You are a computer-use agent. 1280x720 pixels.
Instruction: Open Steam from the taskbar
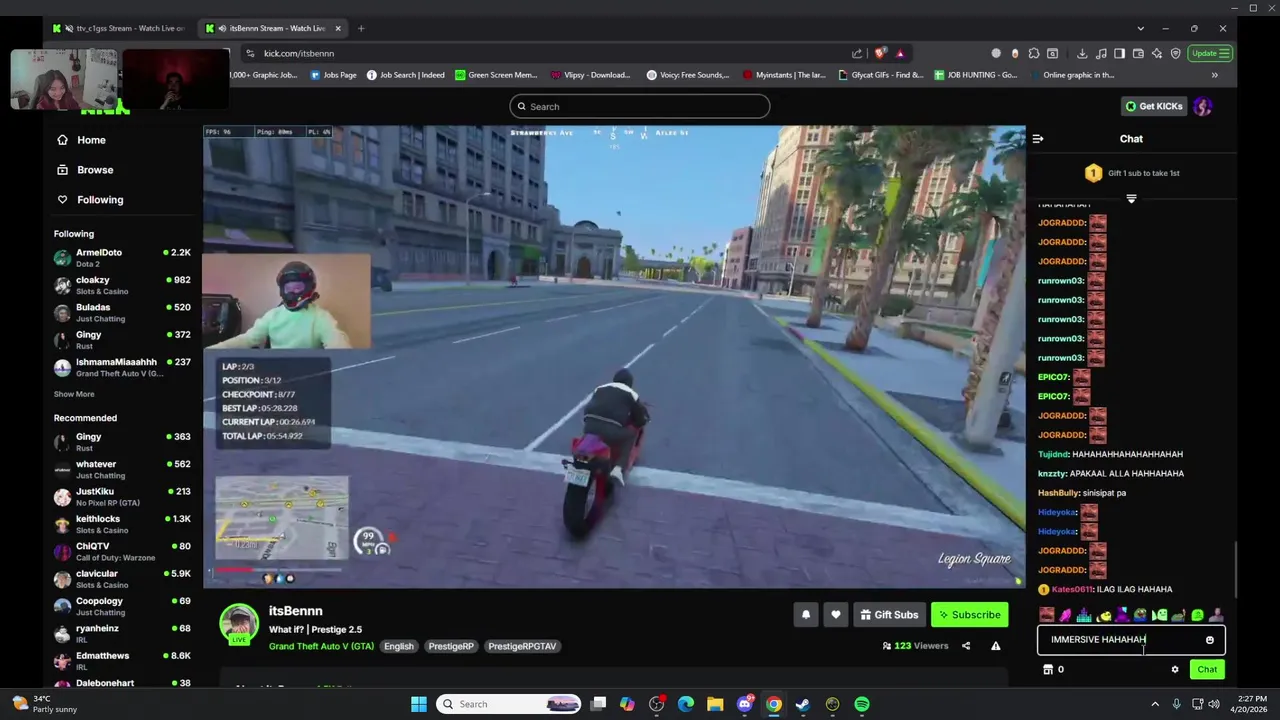click(x=803, y=704)
